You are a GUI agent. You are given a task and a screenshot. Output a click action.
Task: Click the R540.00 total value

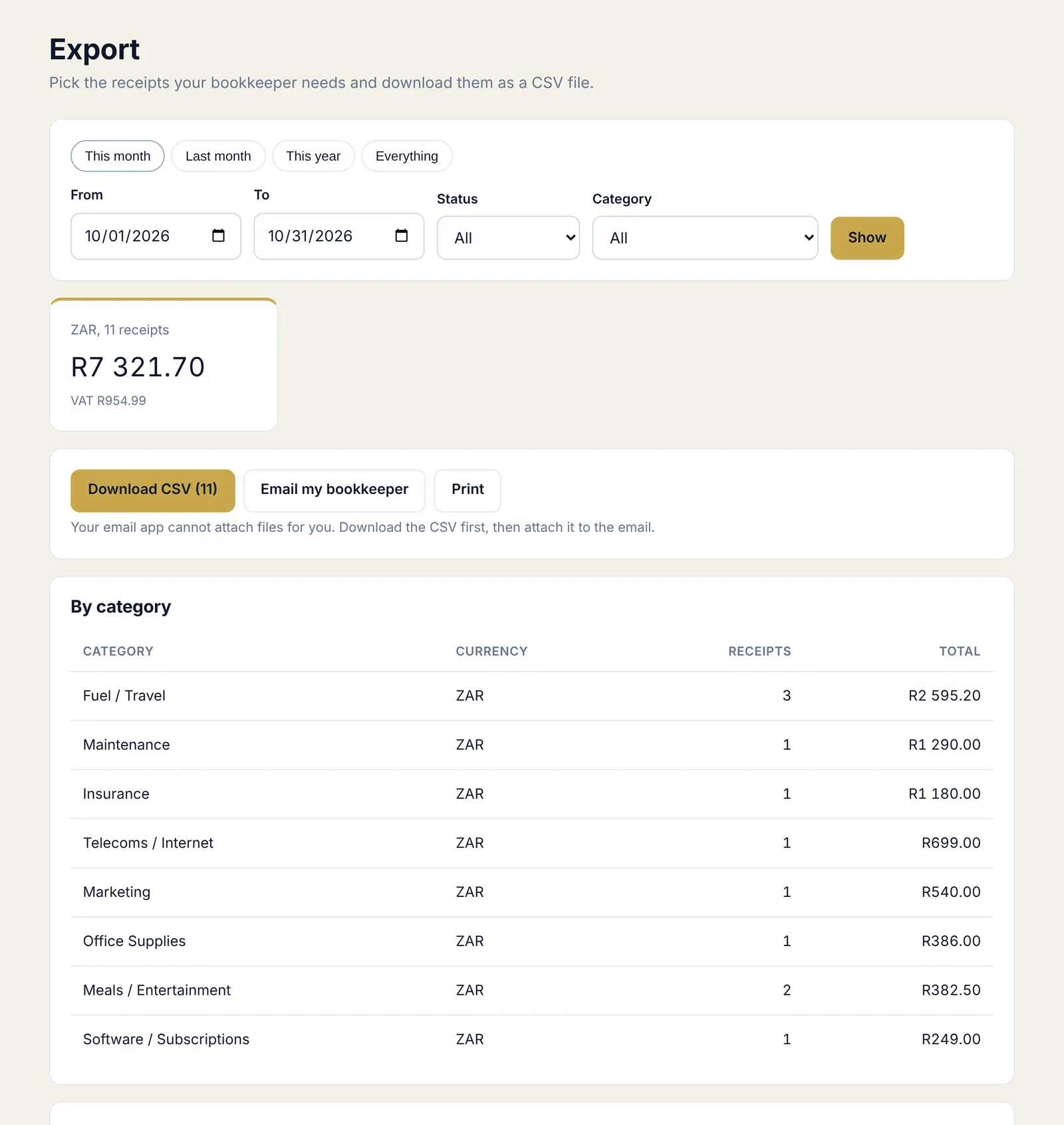[x=951, y=892]
